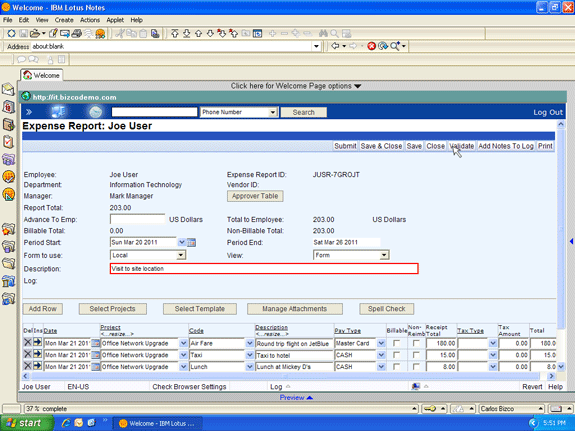This screenshot has width=575, height=431.
Task: Open the Period Start date dropdown arrow
Action: [x=182, y=242]
